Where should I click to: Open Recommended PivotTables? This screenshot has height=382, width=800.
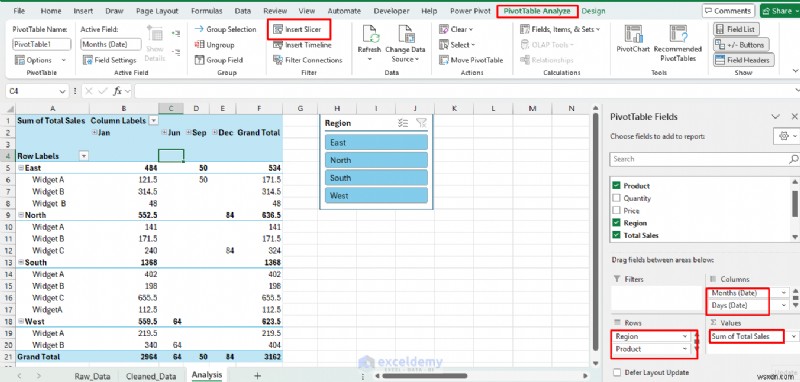(678, 43)
